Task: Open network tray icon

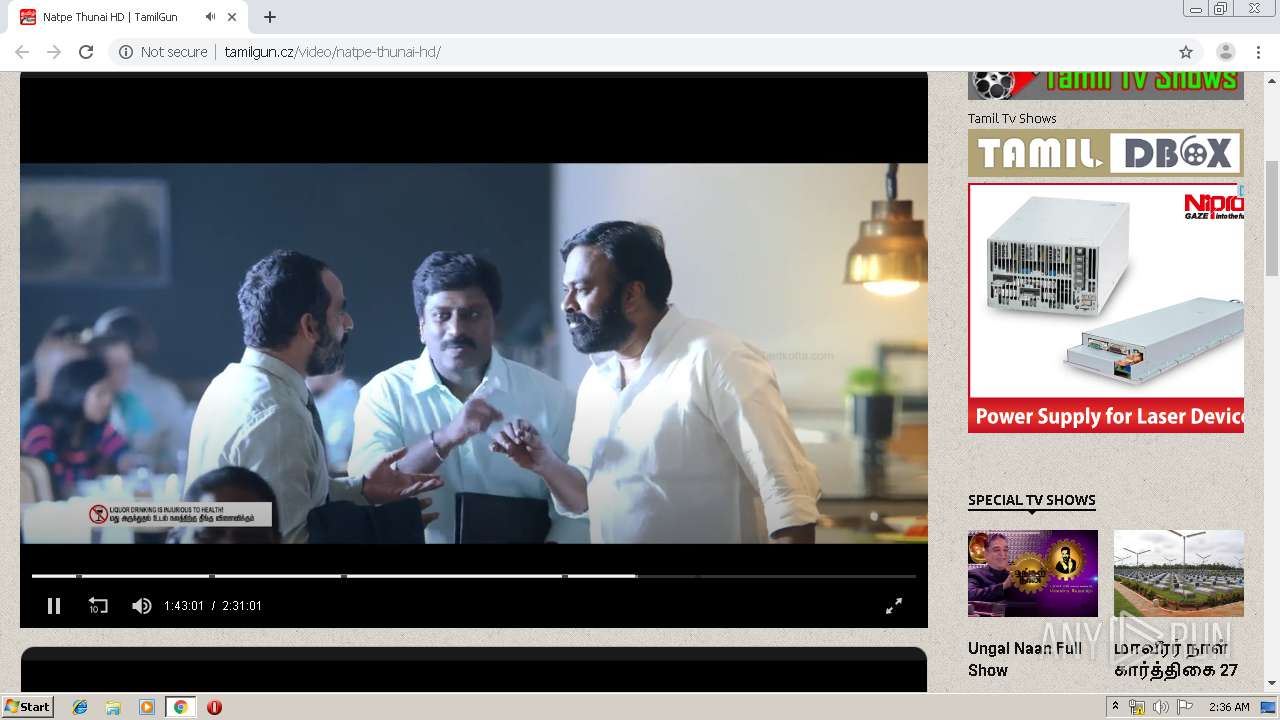Action: (x=1137, y=707)
